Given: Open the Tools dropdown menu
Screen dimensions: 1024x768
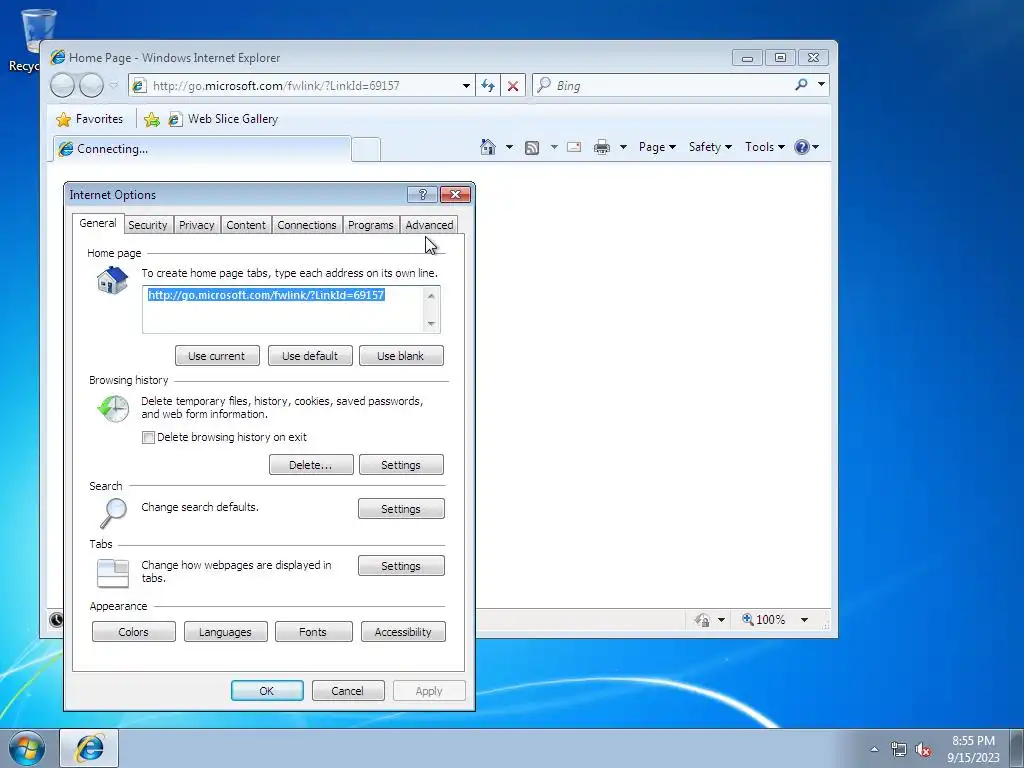Looking at the screenshot, I should tap(765, 147).
